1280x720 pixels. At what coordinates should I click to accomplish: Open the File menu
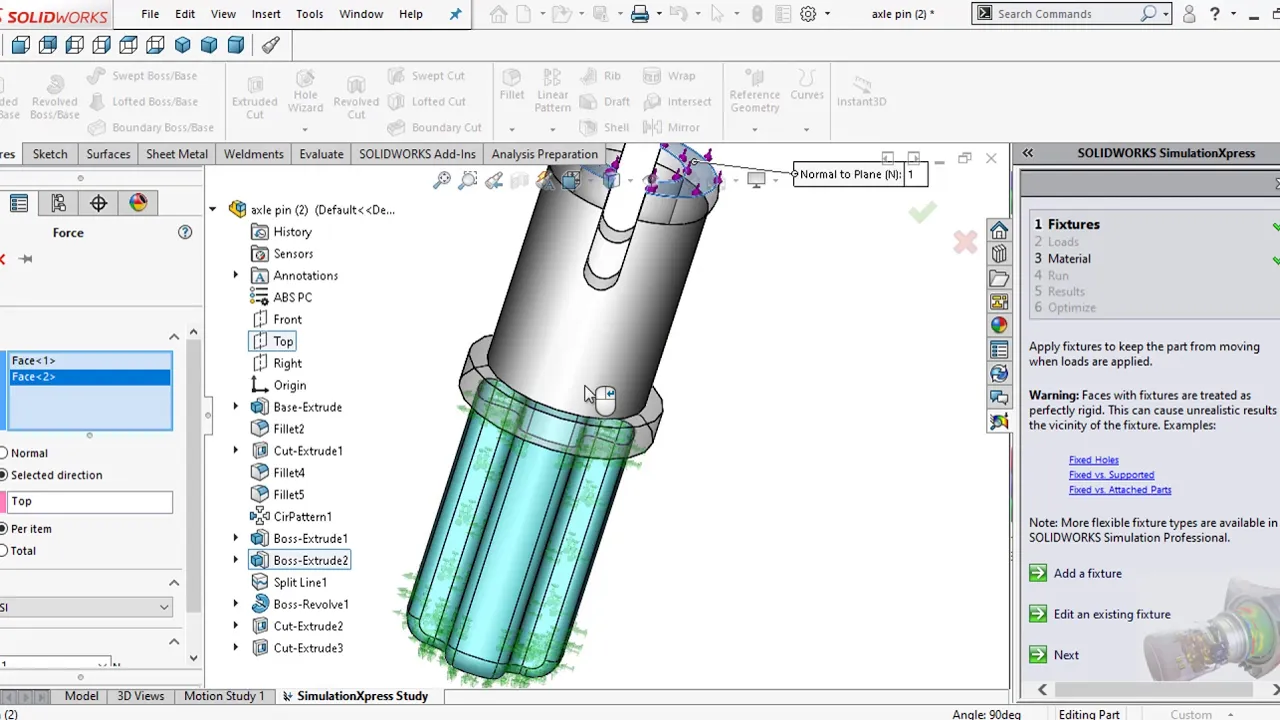pyautogui.click(x=150, y=14)
